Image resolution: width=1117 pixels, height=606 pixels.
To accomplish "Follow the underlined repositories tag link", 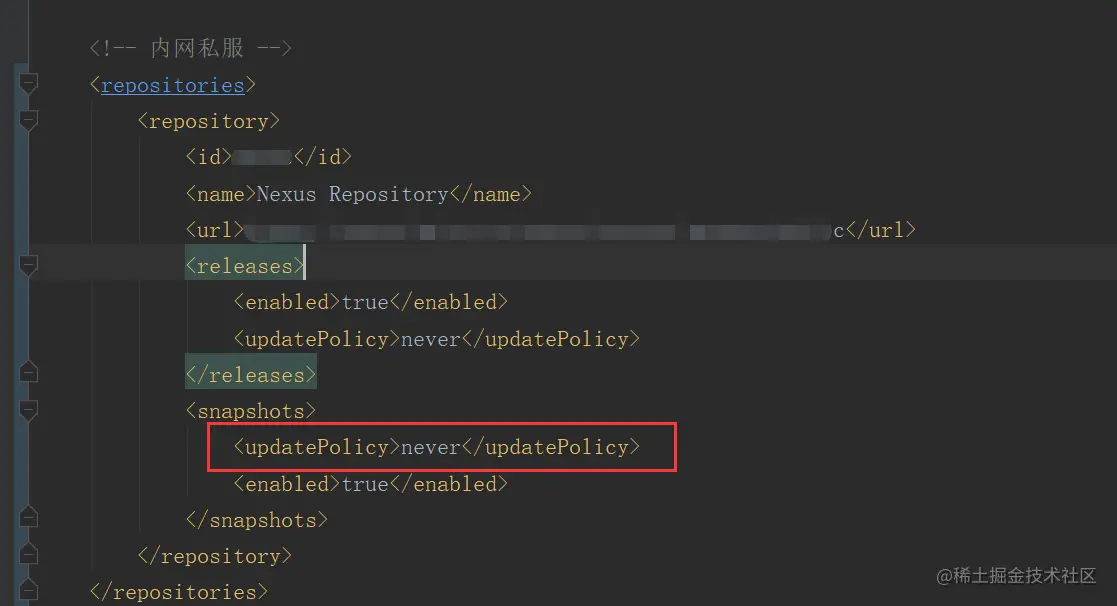I will pyautogui.click(x=172, y=85).
